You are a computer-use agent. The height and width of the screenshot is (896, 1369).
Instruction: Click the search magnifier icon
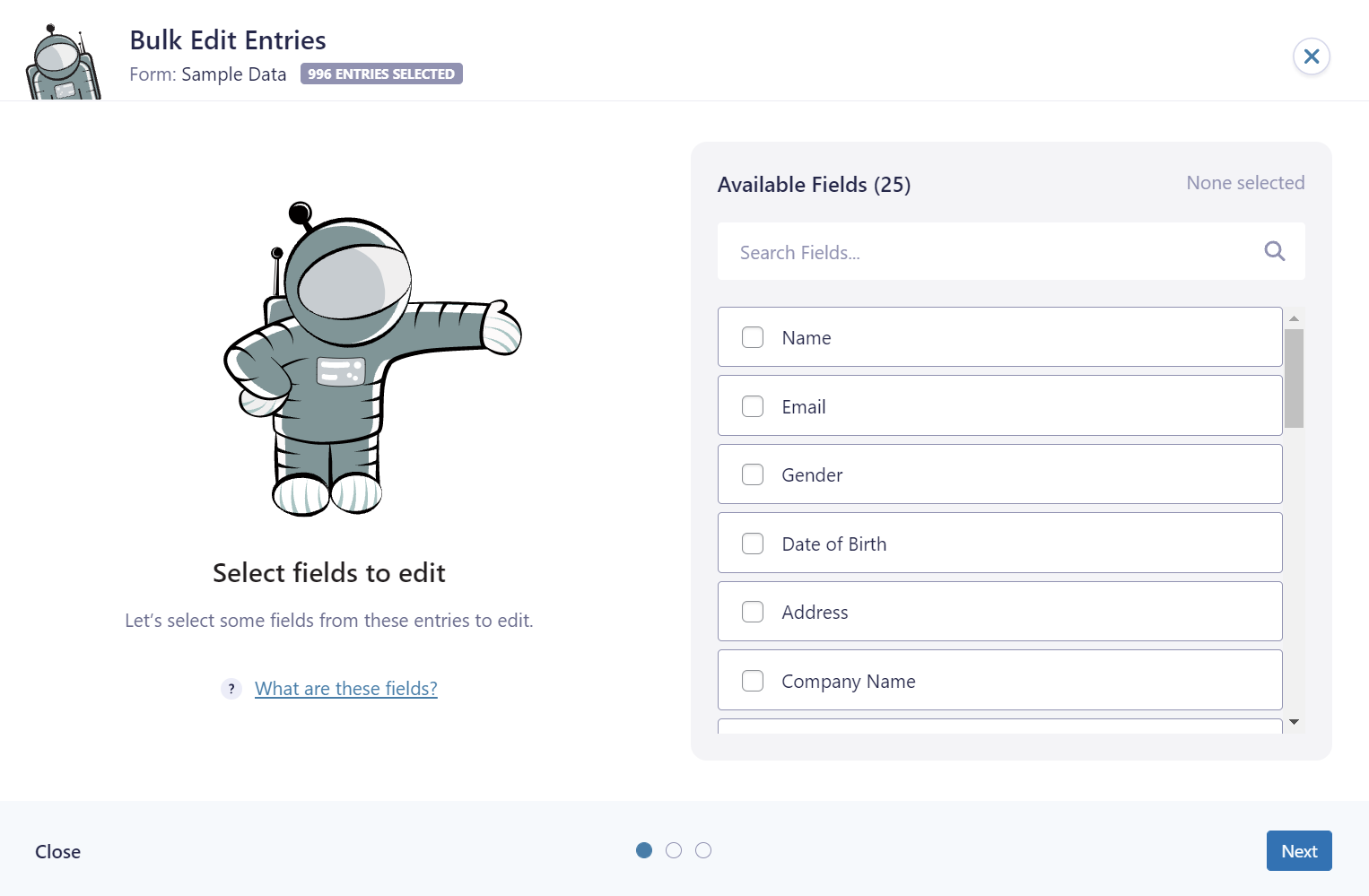pos(1274,251)
